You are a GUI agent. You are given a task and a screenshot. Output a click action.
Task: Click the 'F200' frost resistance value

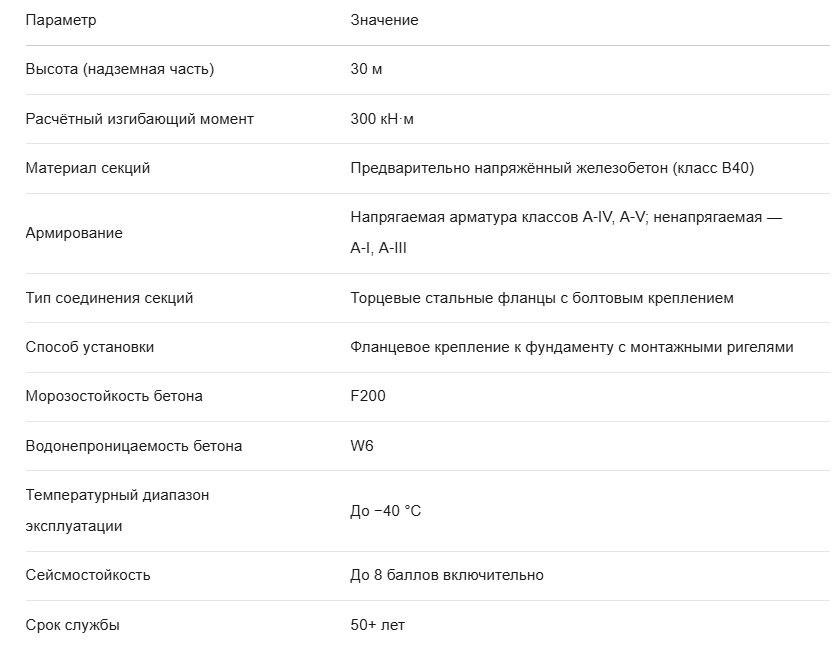point(368,396)
